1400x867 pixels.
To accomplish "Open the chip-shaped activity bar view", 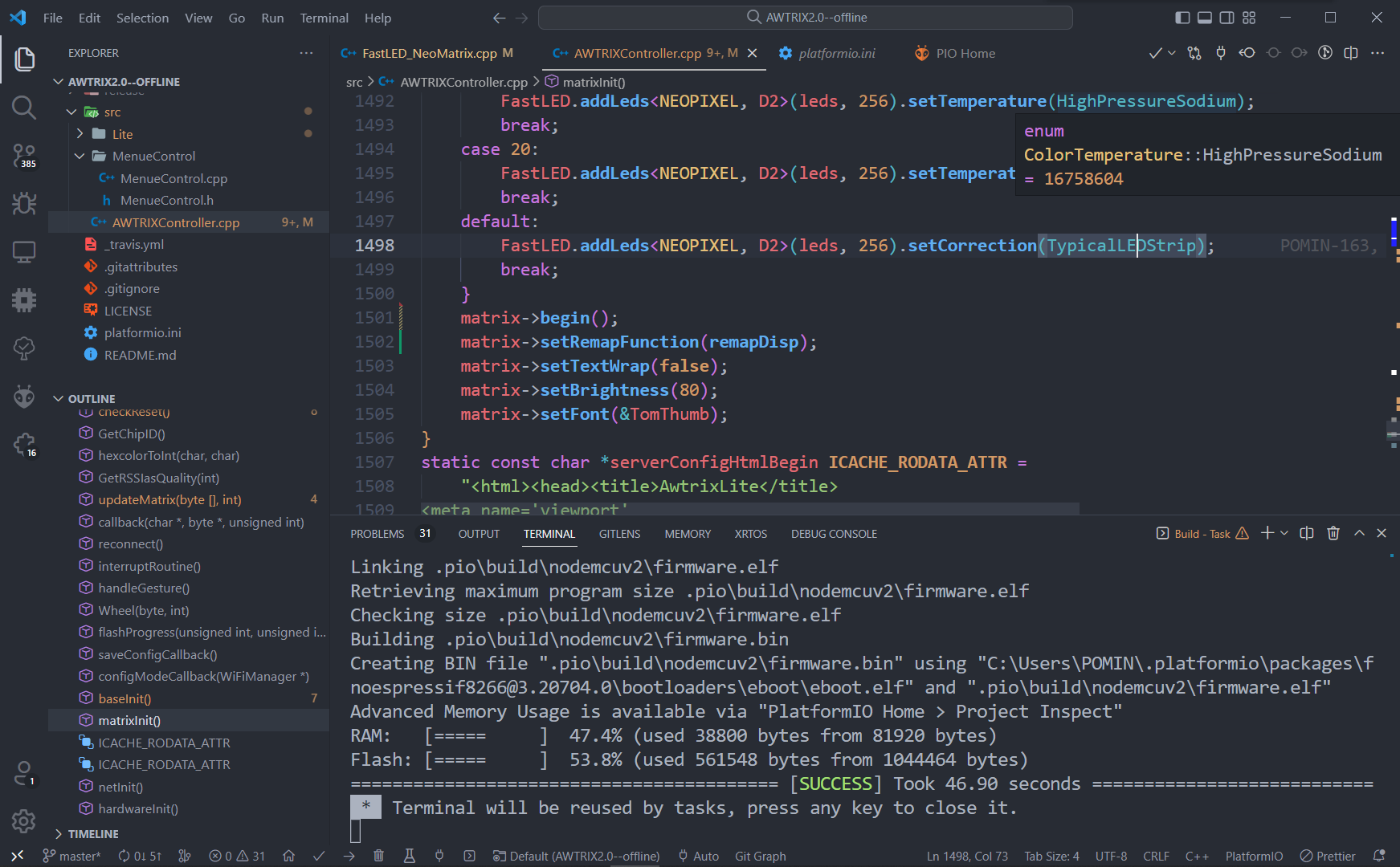I will tap(24, 300).
